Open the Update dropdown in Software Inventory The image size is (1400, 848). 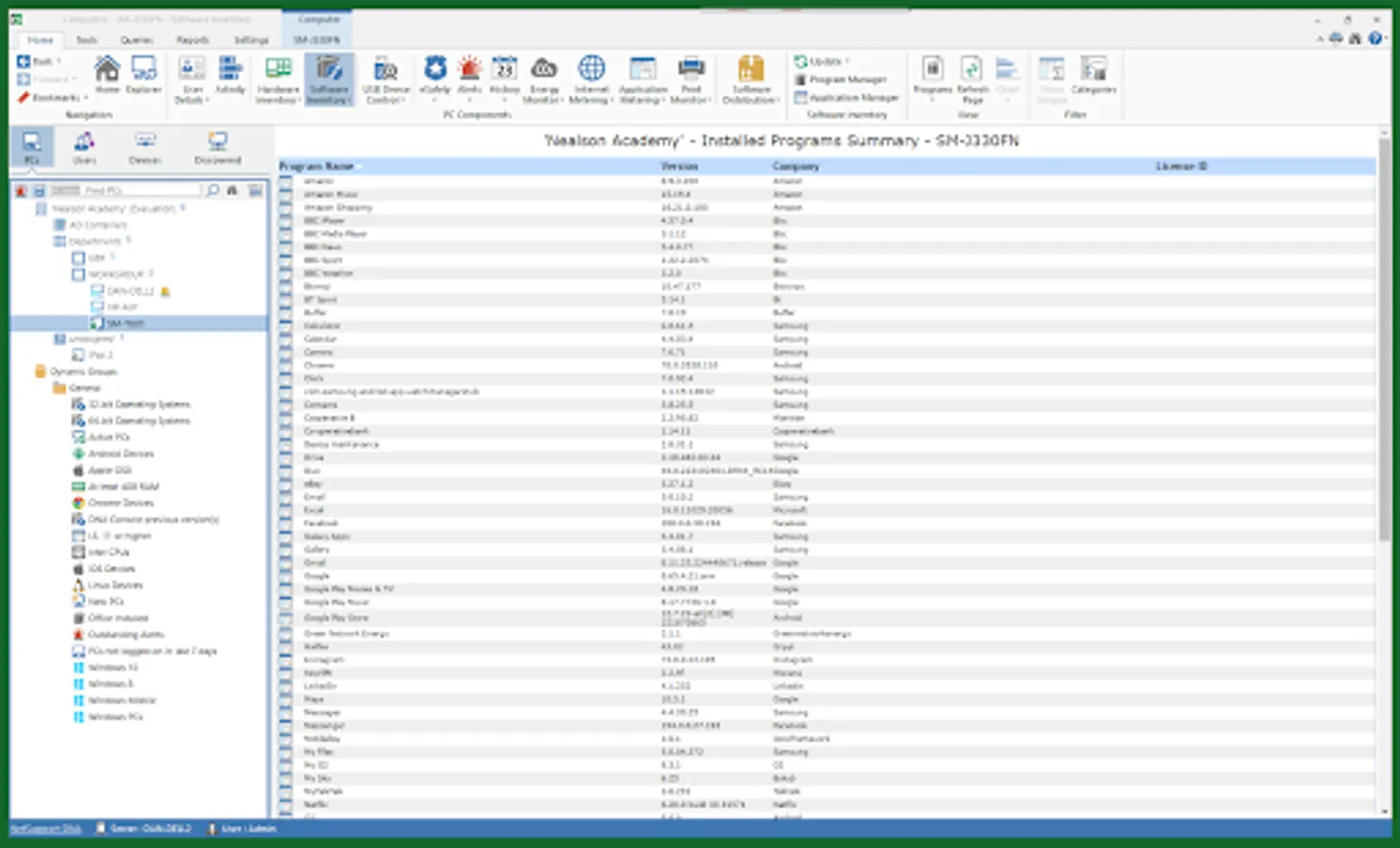pos(823,61)
